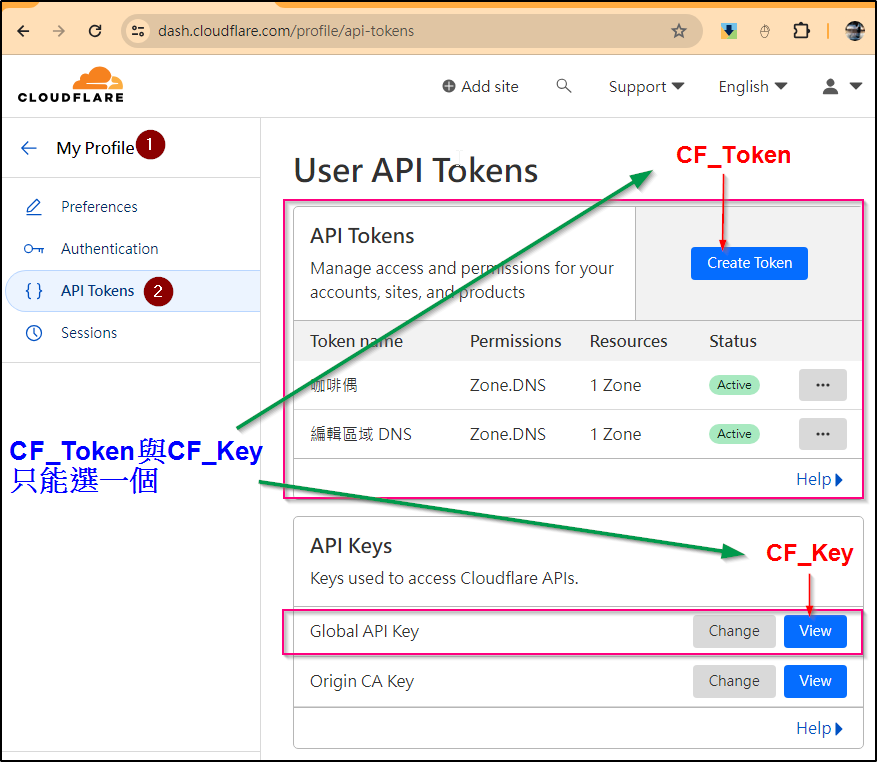Click the API Tokens braces icon
Screen dimensions: 877x762
coord(34,291)
